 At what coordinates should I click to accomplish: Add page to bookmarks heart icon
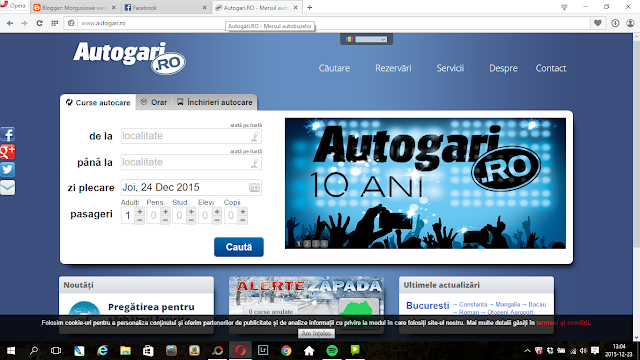598,23
